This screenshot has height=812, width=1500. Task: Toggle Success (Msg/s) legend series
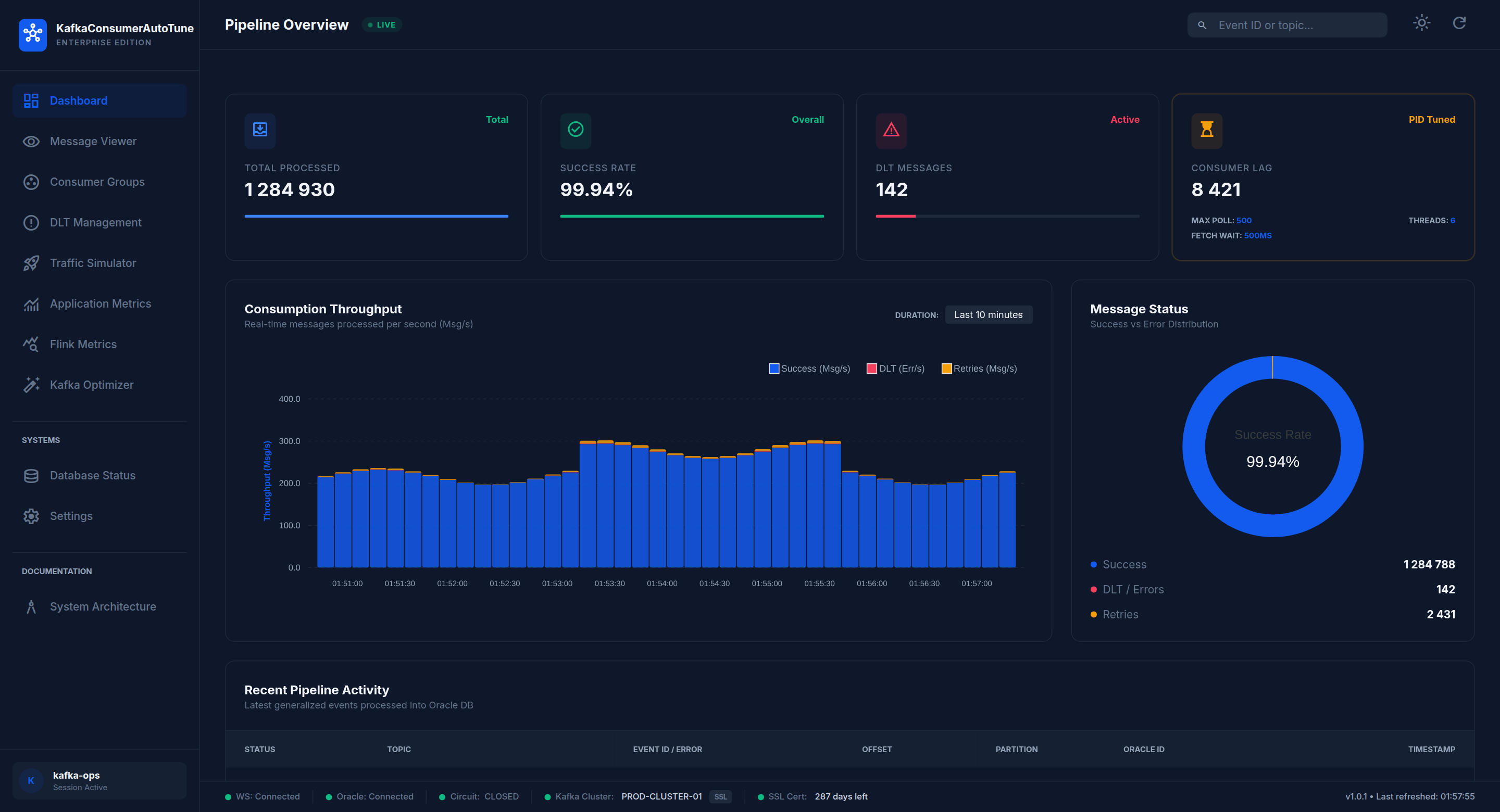[x=809, y=369]
